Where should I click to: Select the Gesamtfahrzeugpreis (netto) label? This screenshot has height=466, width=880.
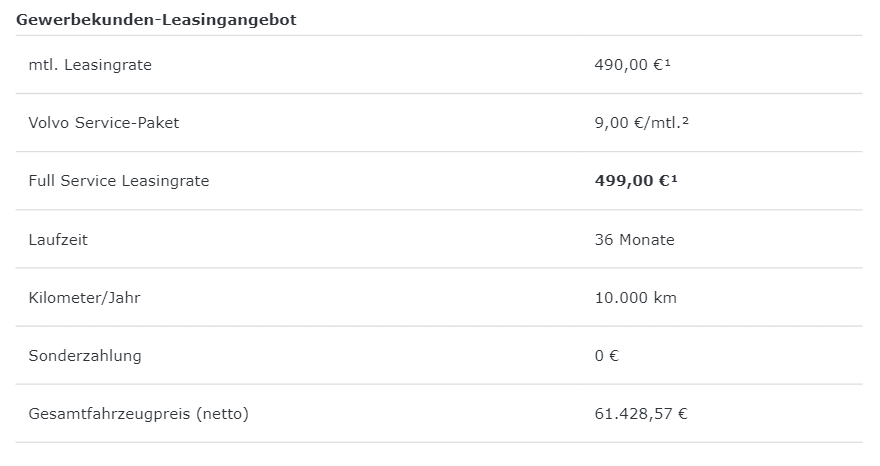point(139,414)
